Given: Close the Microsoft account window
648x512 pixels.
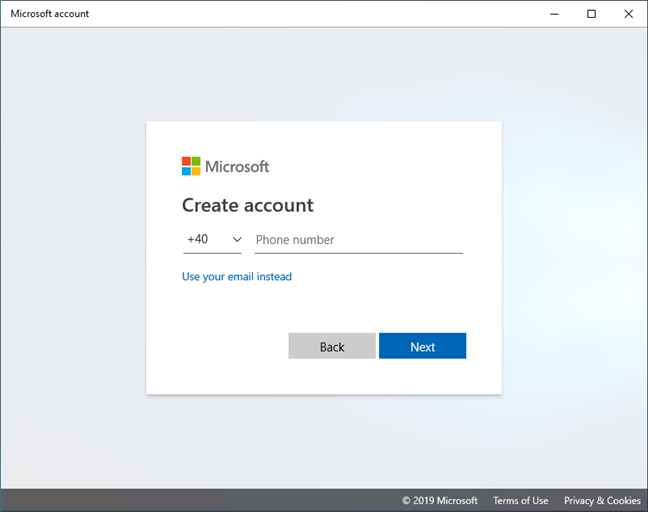Looking at the screenshot, I should click(x=629, y=14).
